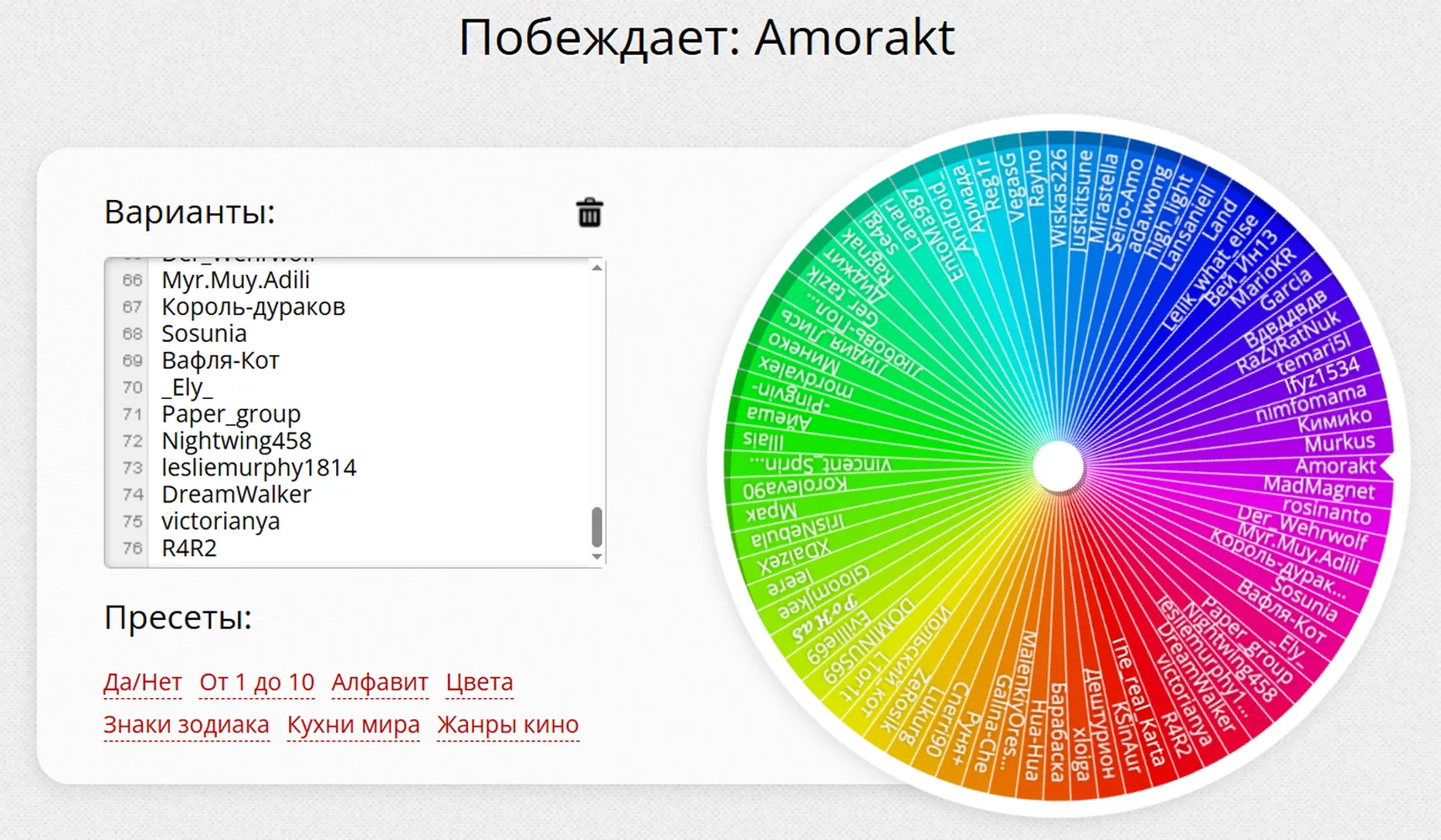Click the DreamWalker line in variants list
Viewport: 1441px width, 840px height.
(236, 495)
